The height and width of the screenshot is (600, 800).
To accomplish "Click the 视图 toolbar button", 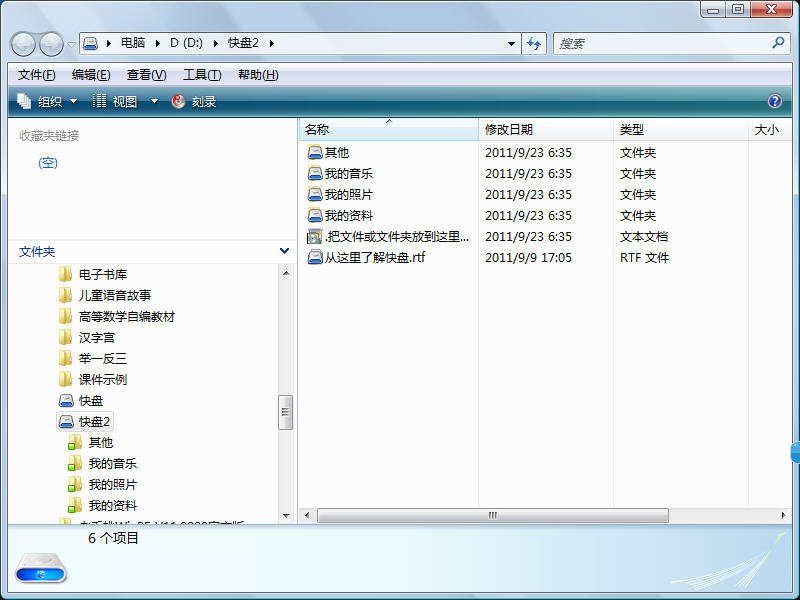I will pos(115,102).
